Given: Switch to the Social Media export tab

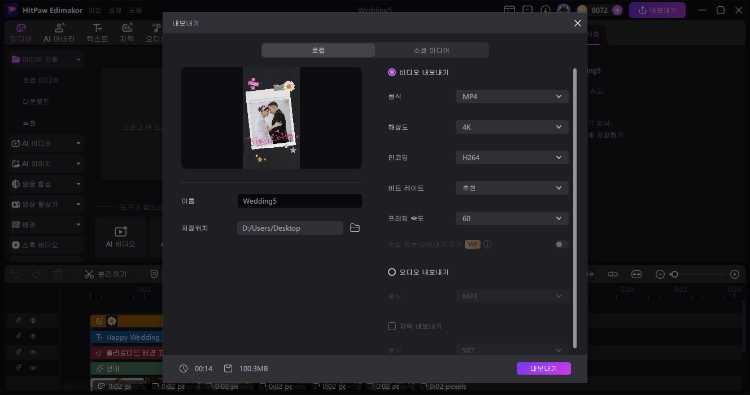Looking at the screenshot, I should point(431,50).
